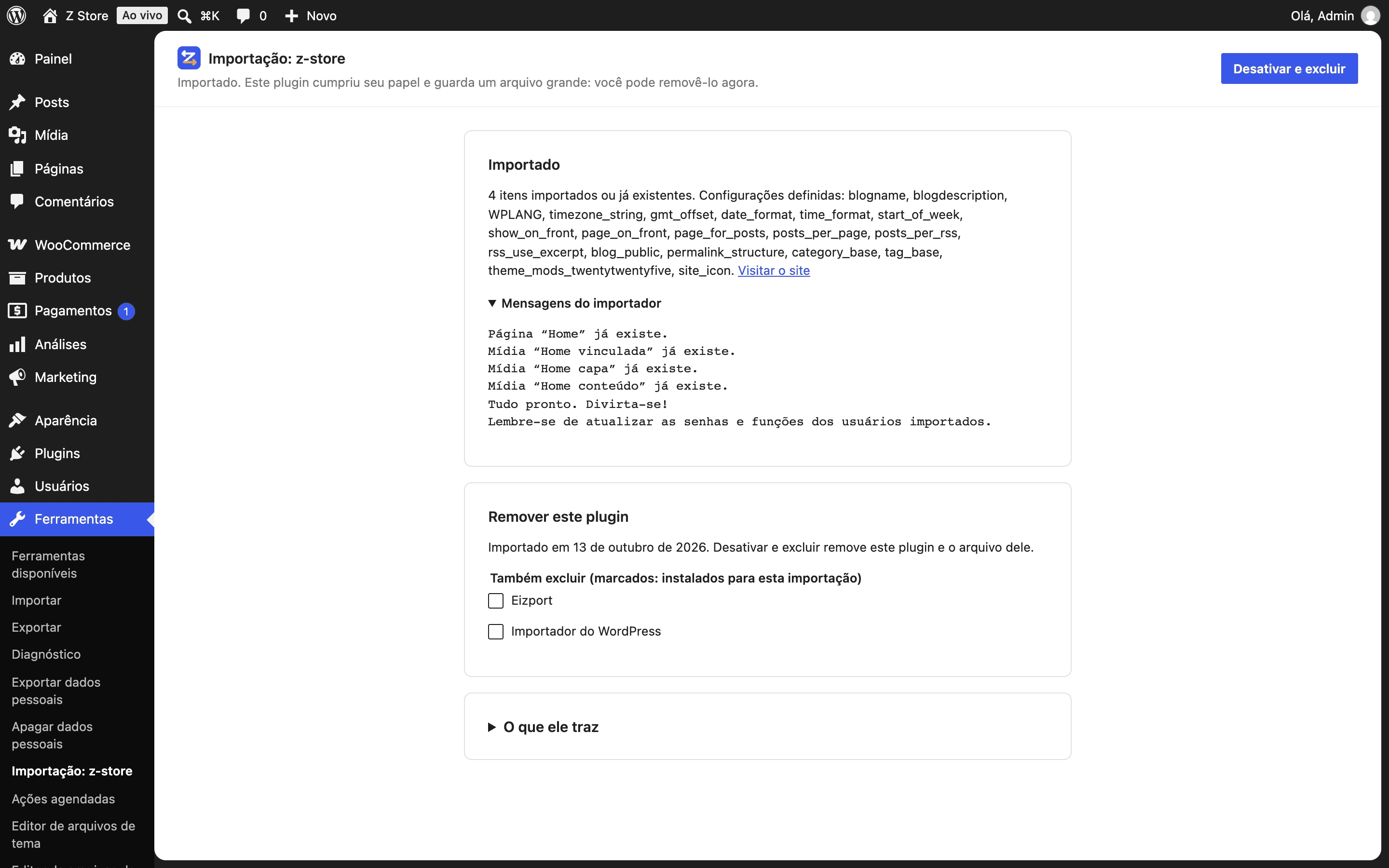1389x868 pixels.
Task: Open Diagnóstico submenu item
Action: [x=46, y=654]
